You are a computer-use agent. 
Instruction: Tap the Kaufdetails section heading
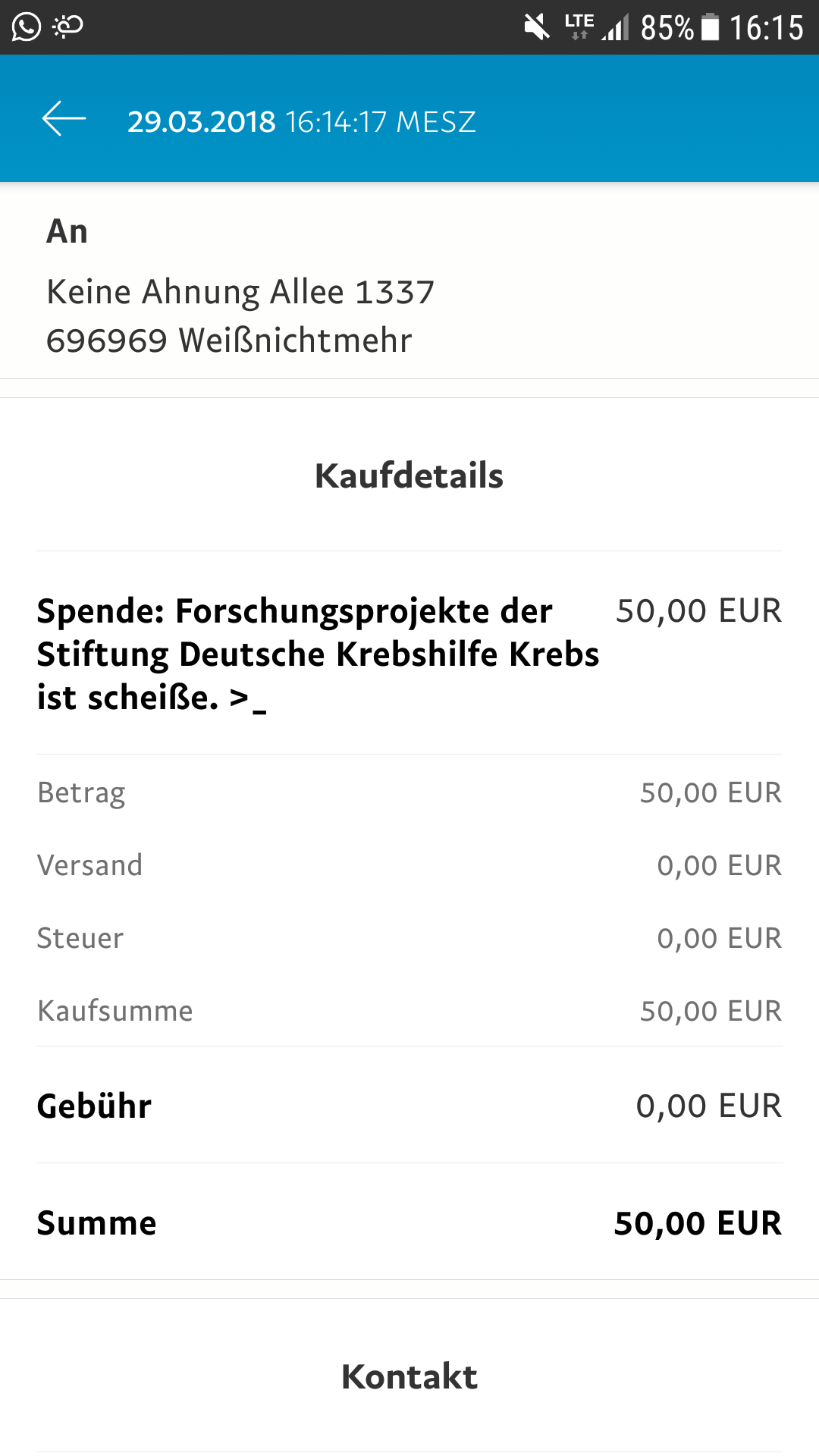click(x=409, y=475)
